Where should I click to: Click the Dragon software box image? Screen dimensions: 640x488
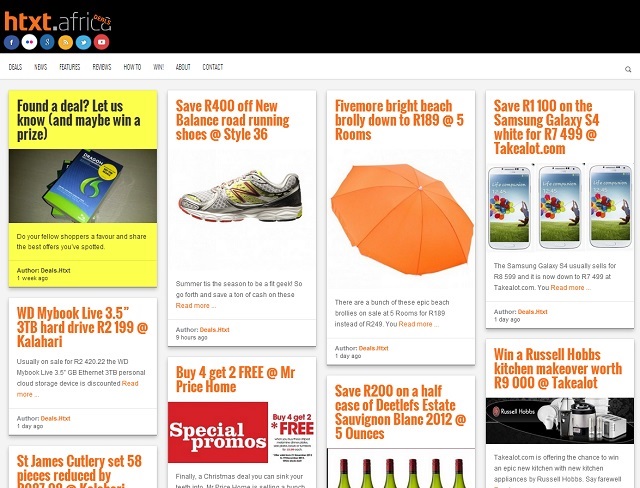click(x=83, y=186)
